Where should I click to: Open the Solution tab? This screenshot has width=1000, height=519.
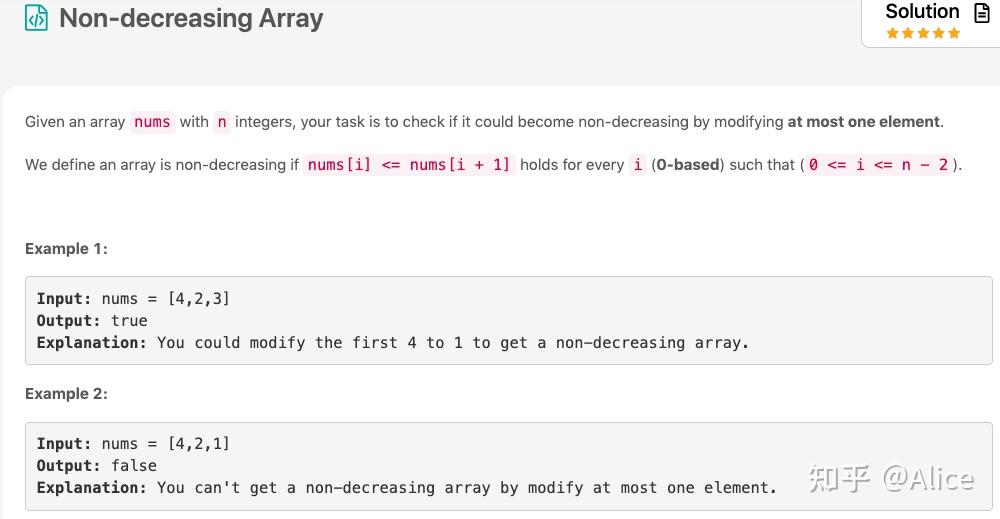[922, 11]
